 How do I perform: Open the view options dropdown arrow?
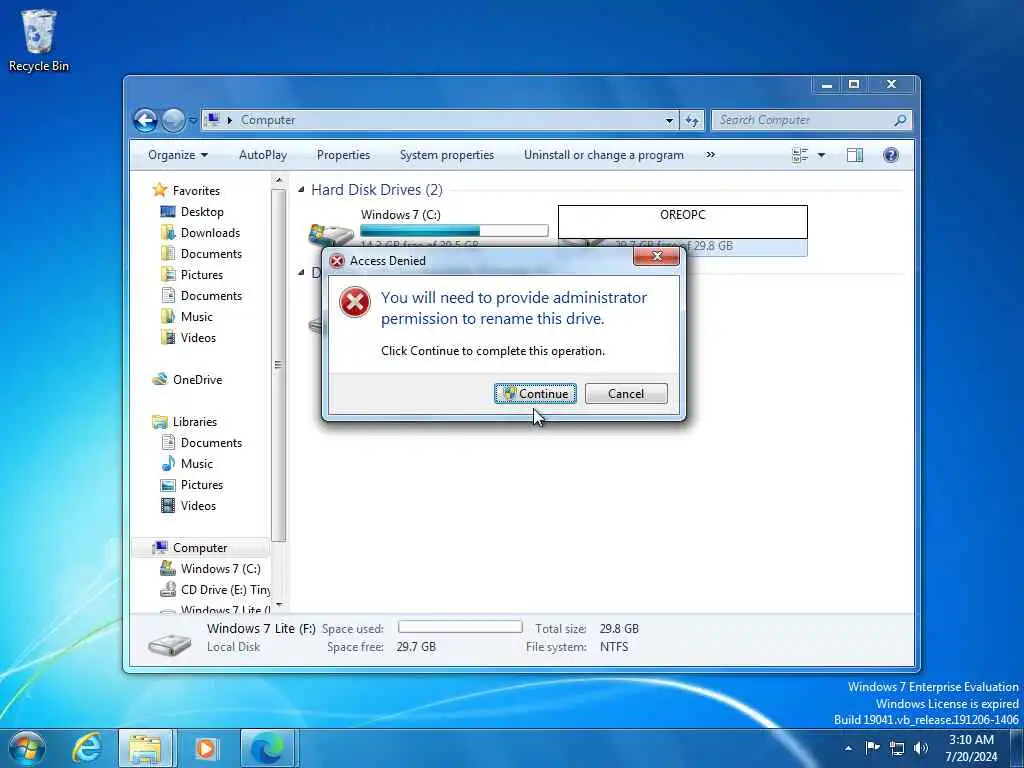822,155
